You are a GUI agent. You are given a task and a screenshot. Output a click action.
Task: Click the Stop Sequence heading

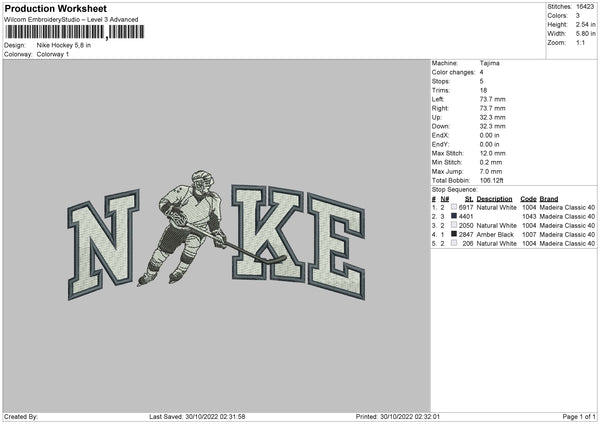(455, 190)
